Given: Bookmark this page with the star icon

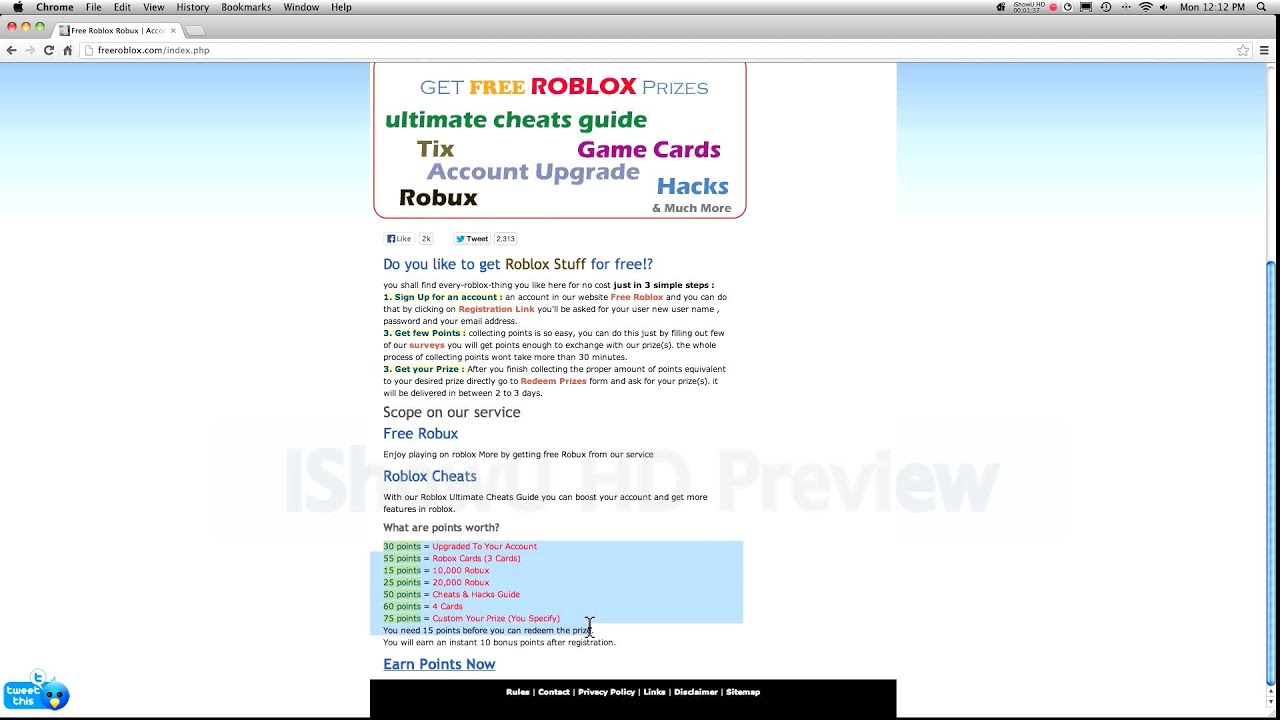Looking at the screenshot, I should pyautogui.click(x=1243, y=50).
